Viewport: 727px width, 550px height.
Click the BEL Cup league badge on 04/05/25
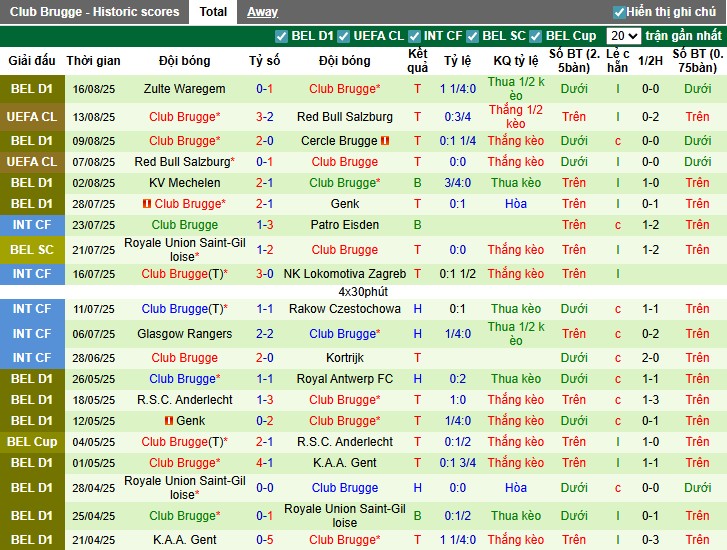tap(32, 442)
